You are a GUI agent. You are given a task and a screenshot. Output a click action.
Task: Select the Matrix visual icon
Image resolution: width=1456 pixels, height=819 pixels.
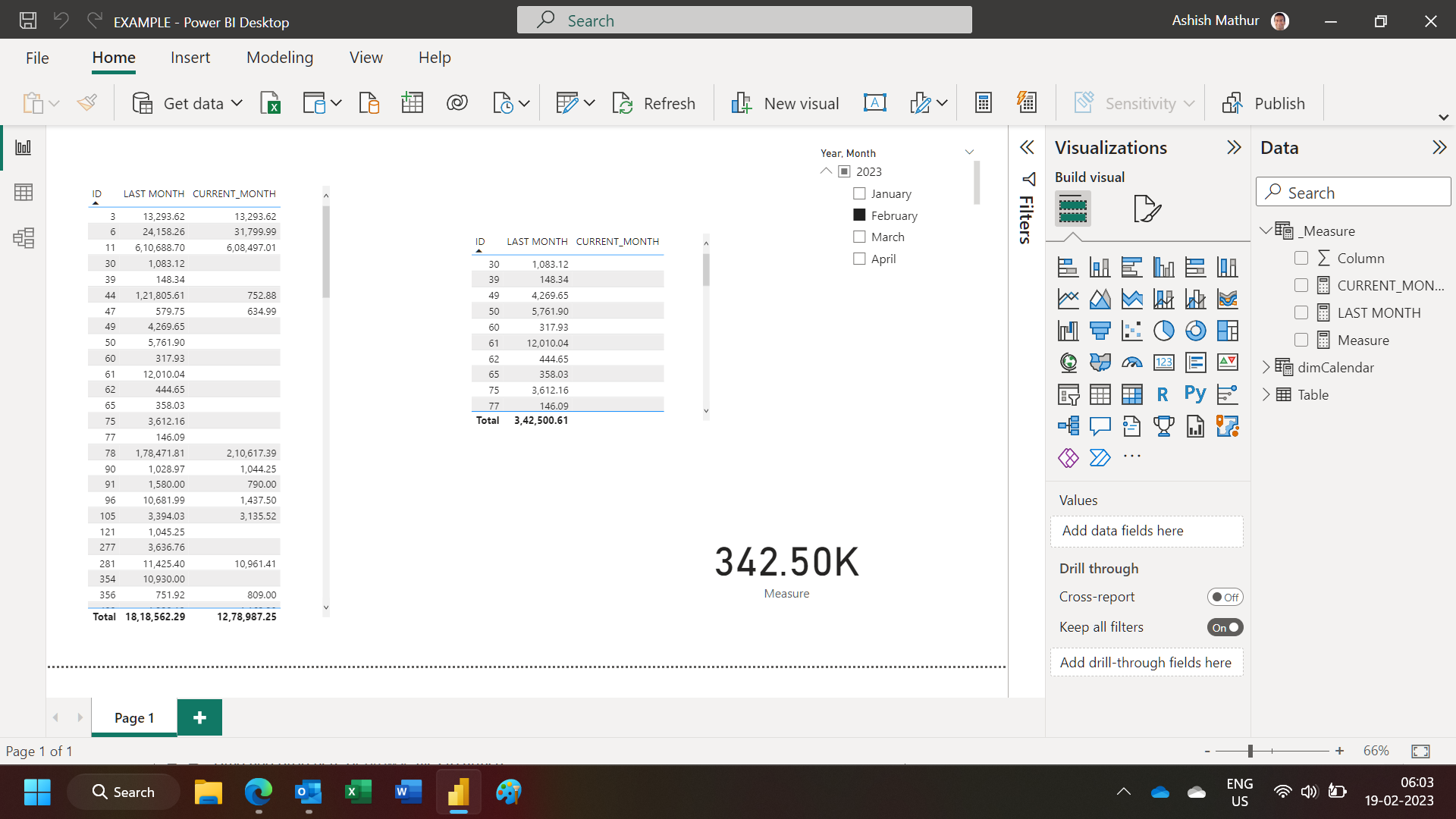[1131, 394]
